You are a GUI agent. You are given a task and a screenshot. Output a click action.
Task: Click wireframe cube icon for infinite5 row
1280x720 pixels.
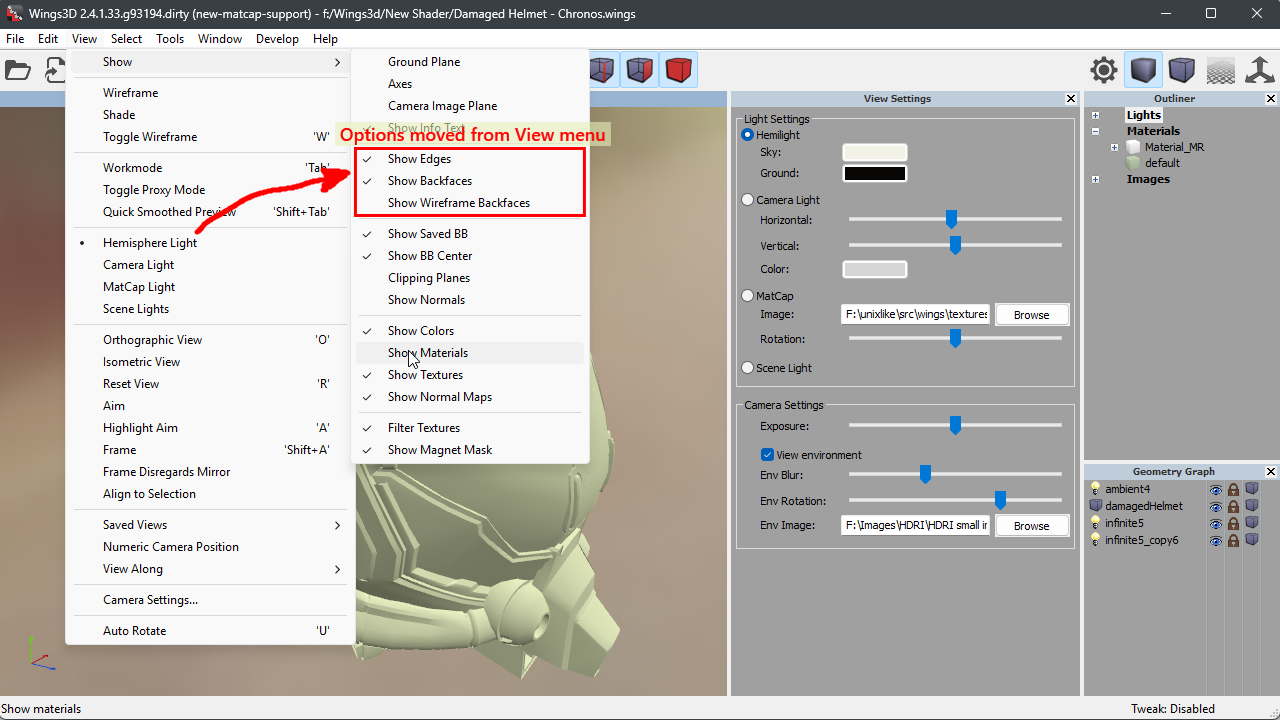(x=1251, y=524)
